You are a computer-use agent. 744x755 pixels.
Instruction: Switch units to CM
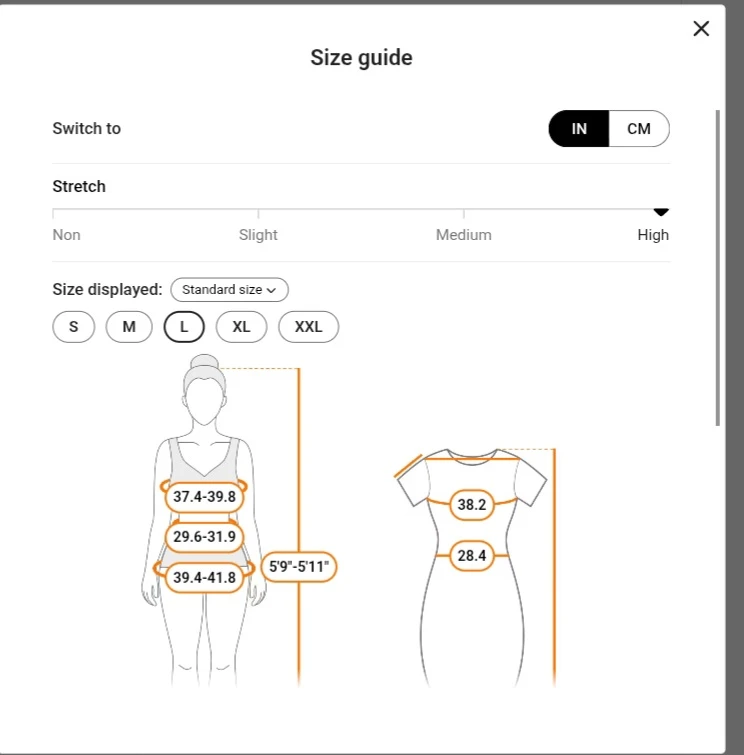pyautogui.click(x=638, y=129)
